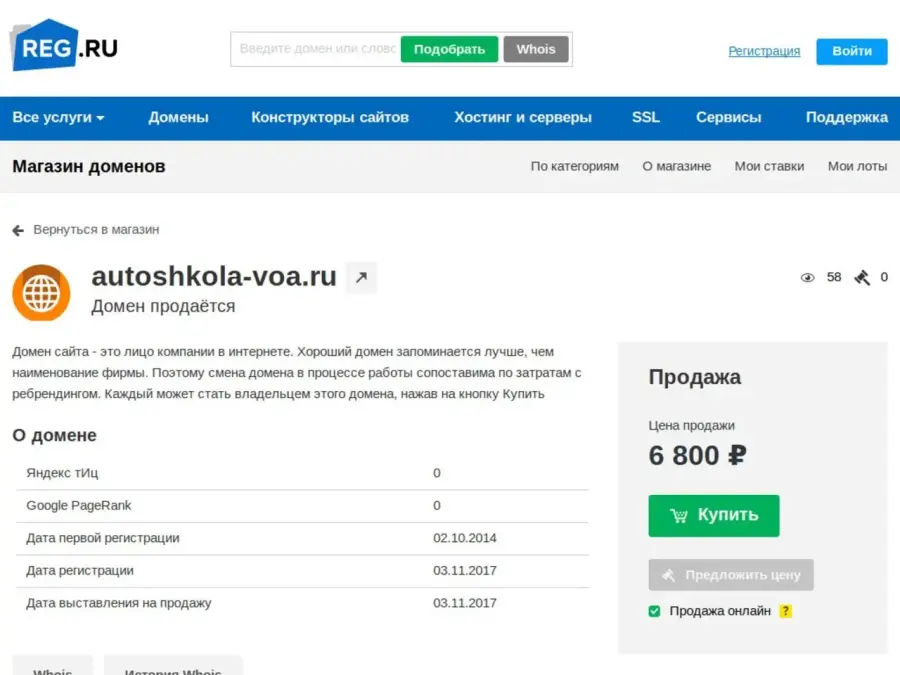Screen dimensions: 900x675
Task: Open the По категориям store link
Action: 574,166
